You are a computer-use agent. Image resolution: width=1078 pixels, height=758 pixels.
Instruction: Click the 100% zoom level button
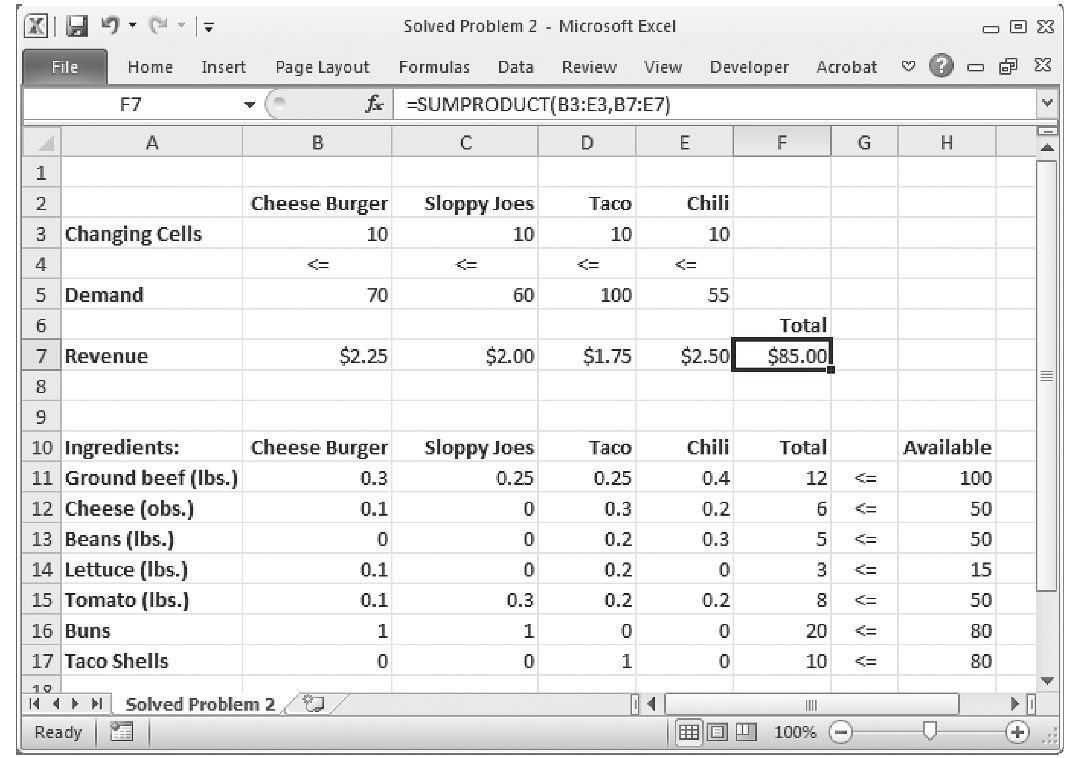(796, 732)
